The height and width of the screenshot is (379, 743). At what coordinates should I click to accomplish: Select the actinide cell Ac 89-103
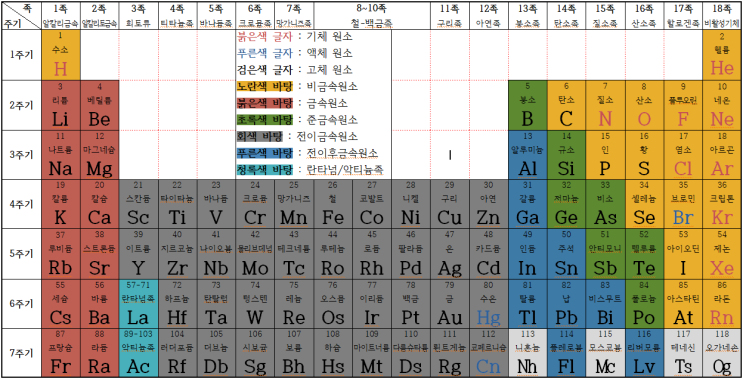point(138,353)
